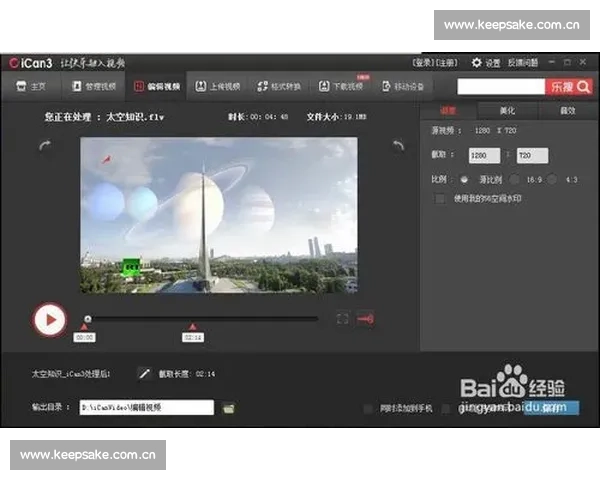Open the 主页 home tab
This screenshot has width=600, height=480.
point(31,87)
